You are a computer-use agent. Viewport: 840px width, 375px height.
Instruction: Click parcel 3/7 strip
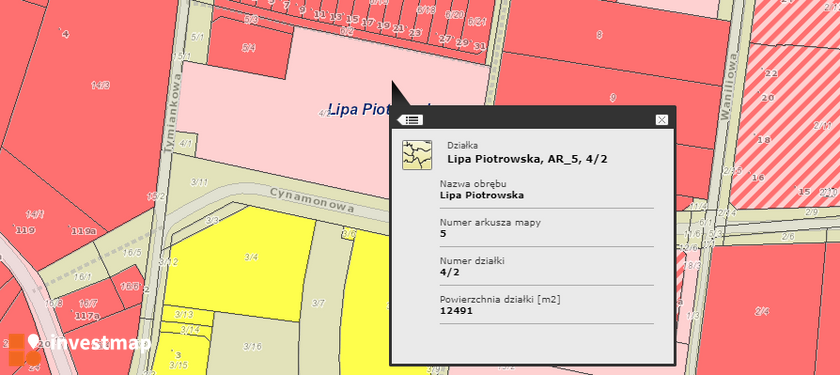[x=318, y=304]
